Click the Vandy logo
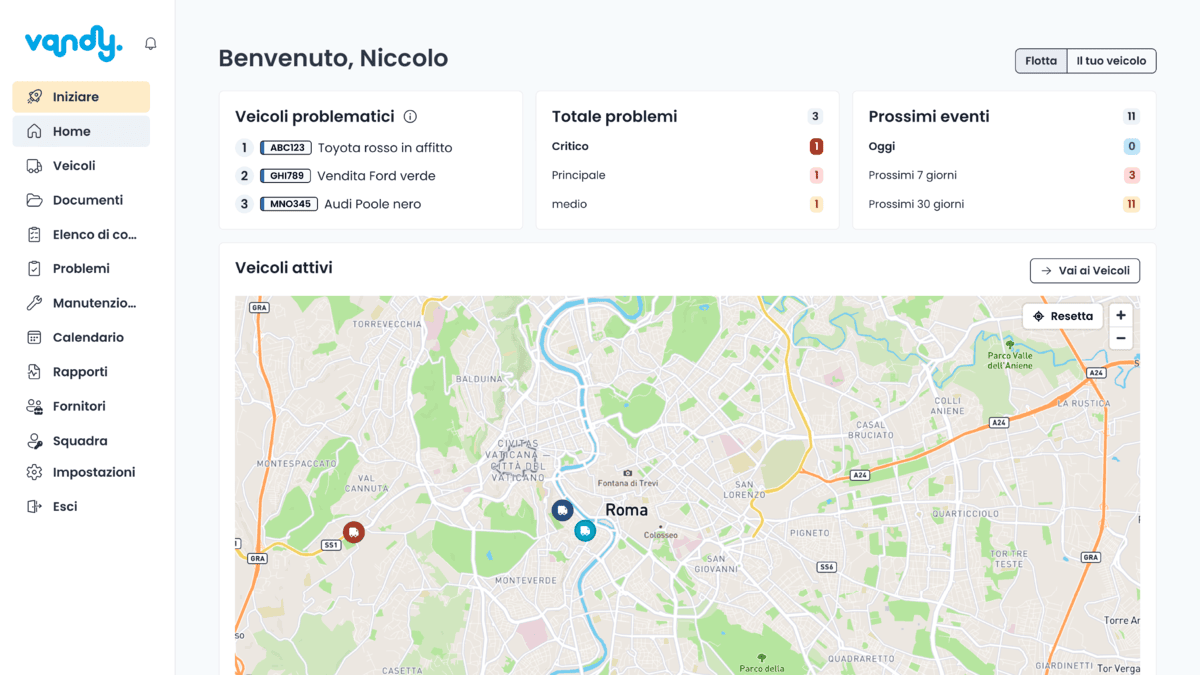 (73, 43)
